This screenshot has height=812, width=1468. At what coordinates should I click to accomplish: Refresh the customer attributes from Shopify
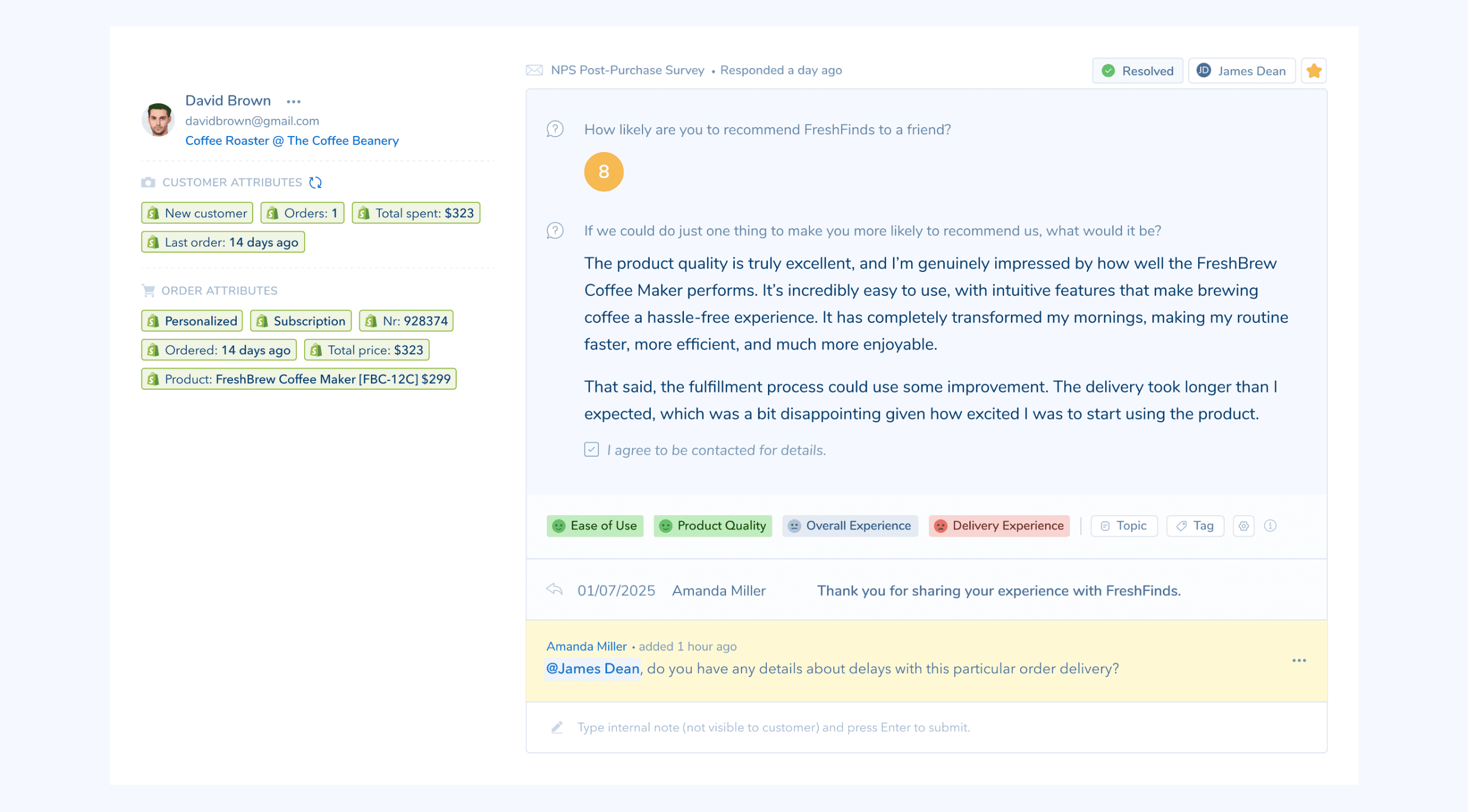point(315,182)
